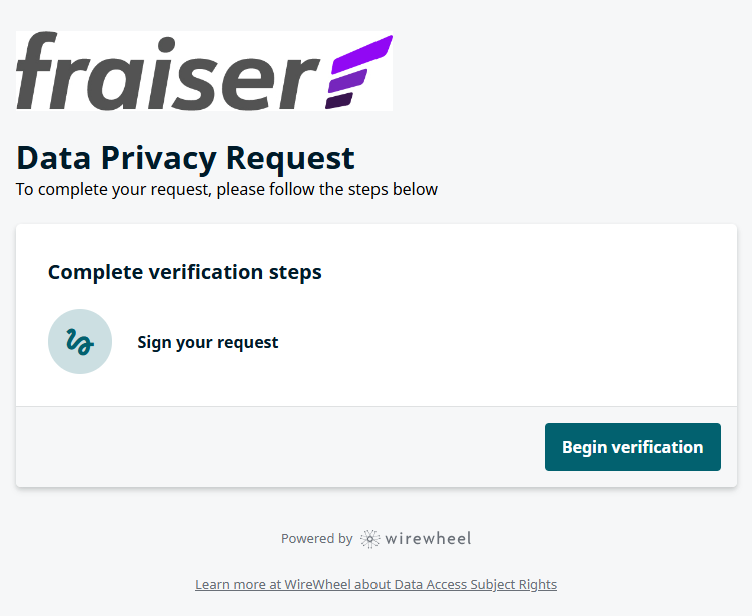Select the Data Privacy Request heading
The image size is (752, 616).
185,157
